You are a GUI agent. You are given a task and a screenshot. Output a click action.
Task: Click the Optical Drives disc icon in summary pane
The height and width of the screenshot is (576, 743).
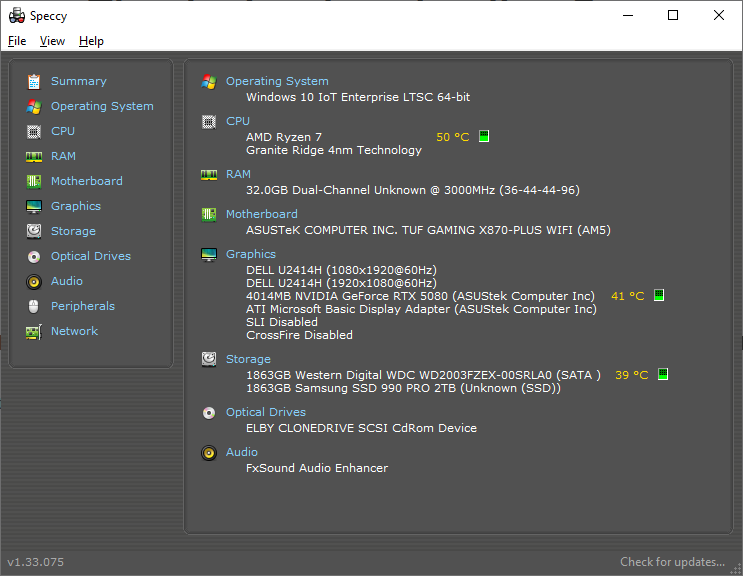pyautogui.click(x=209, y=413)
